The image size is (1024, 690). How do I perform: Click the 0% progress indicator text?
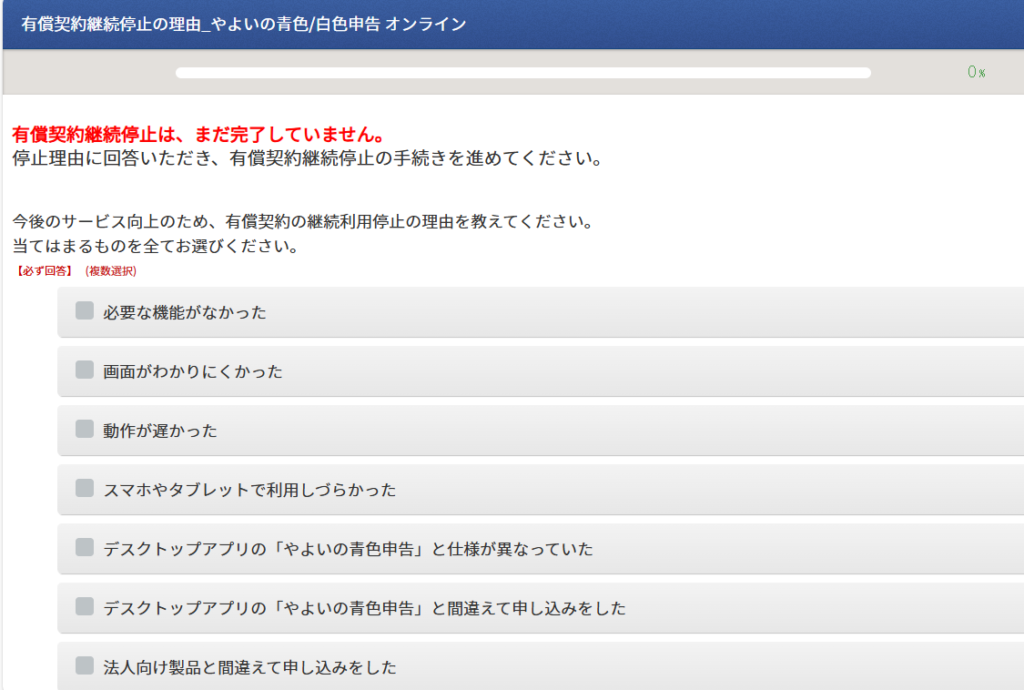click(x=976, y=73)
